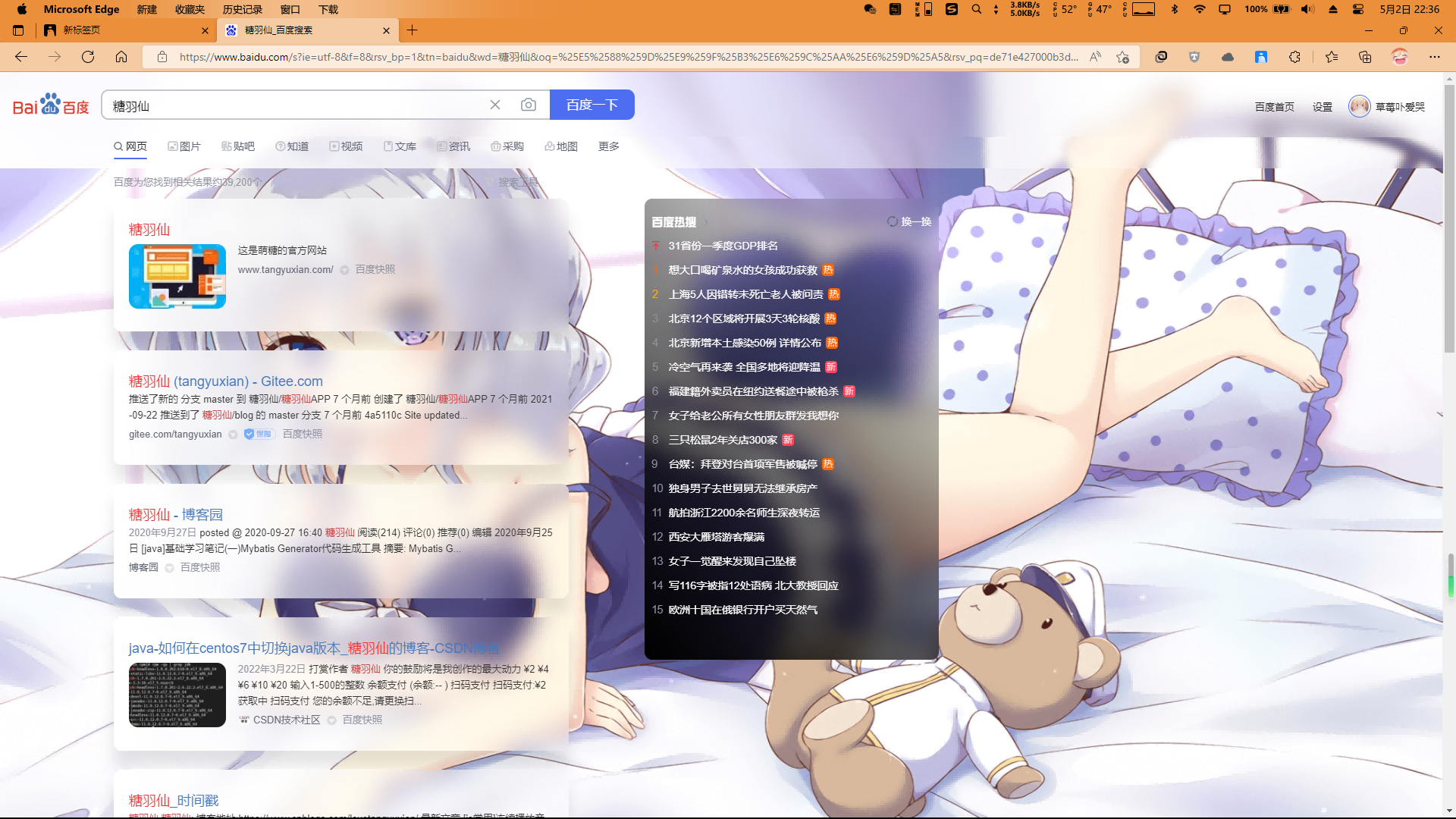
Task: Select the 图片 search category
Action: pos(184,146)
